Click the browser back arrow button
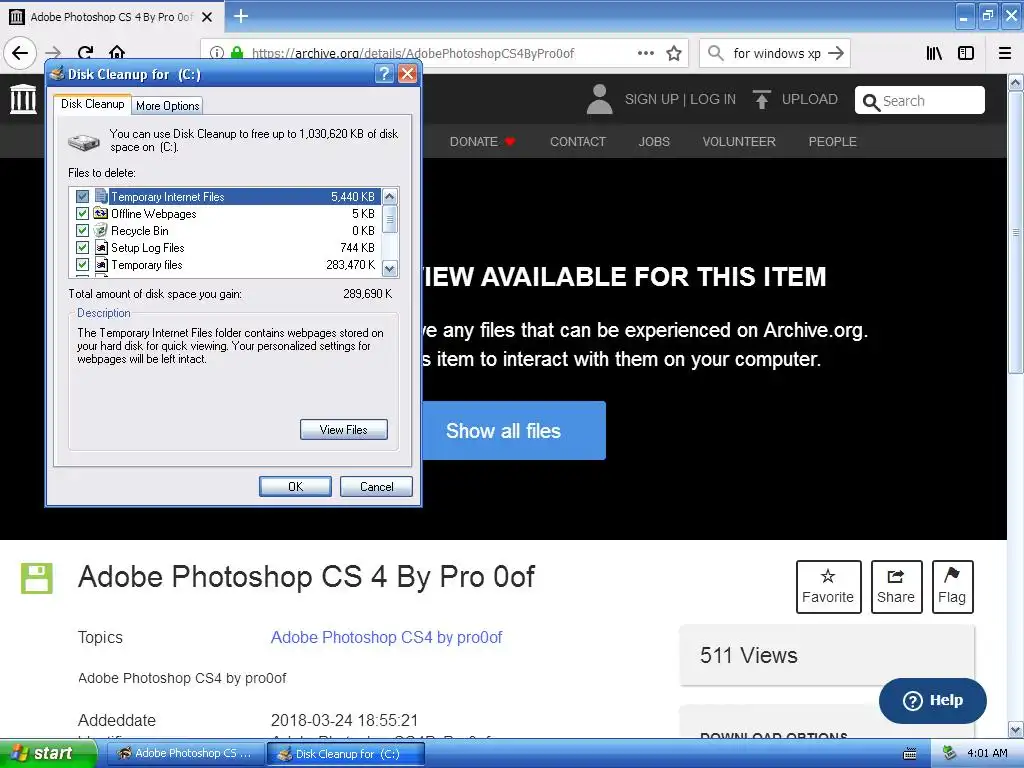The image size is (1024, 768). pos(20,53)
